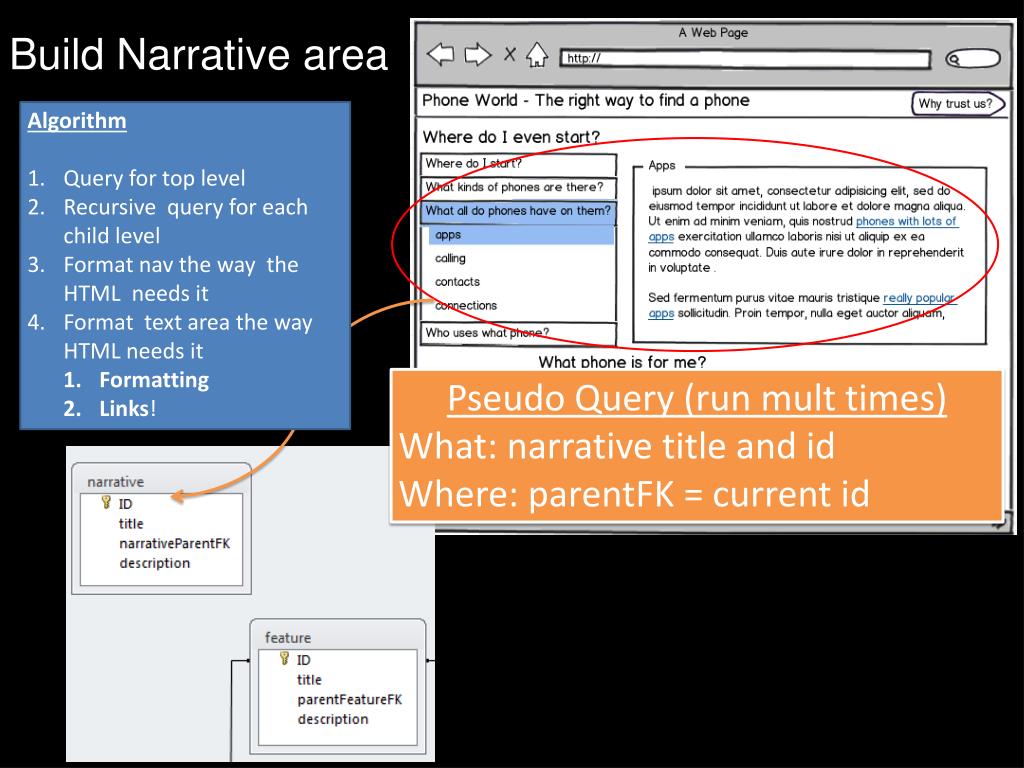Click the 'feature' table header
1024x768 pixels.
287,637
